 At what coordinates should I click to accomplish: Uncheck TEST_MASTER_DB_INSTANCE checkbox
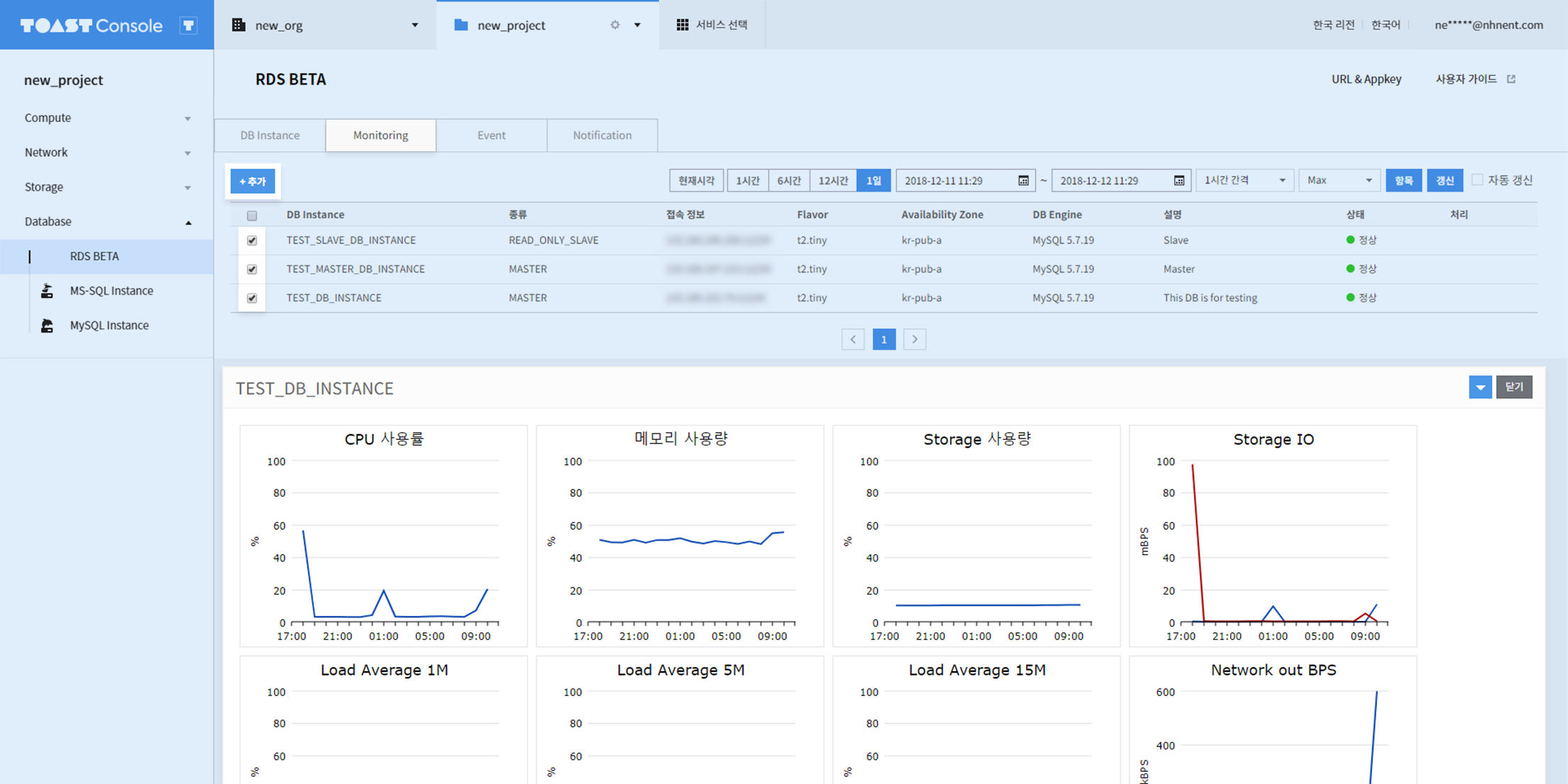252,270
